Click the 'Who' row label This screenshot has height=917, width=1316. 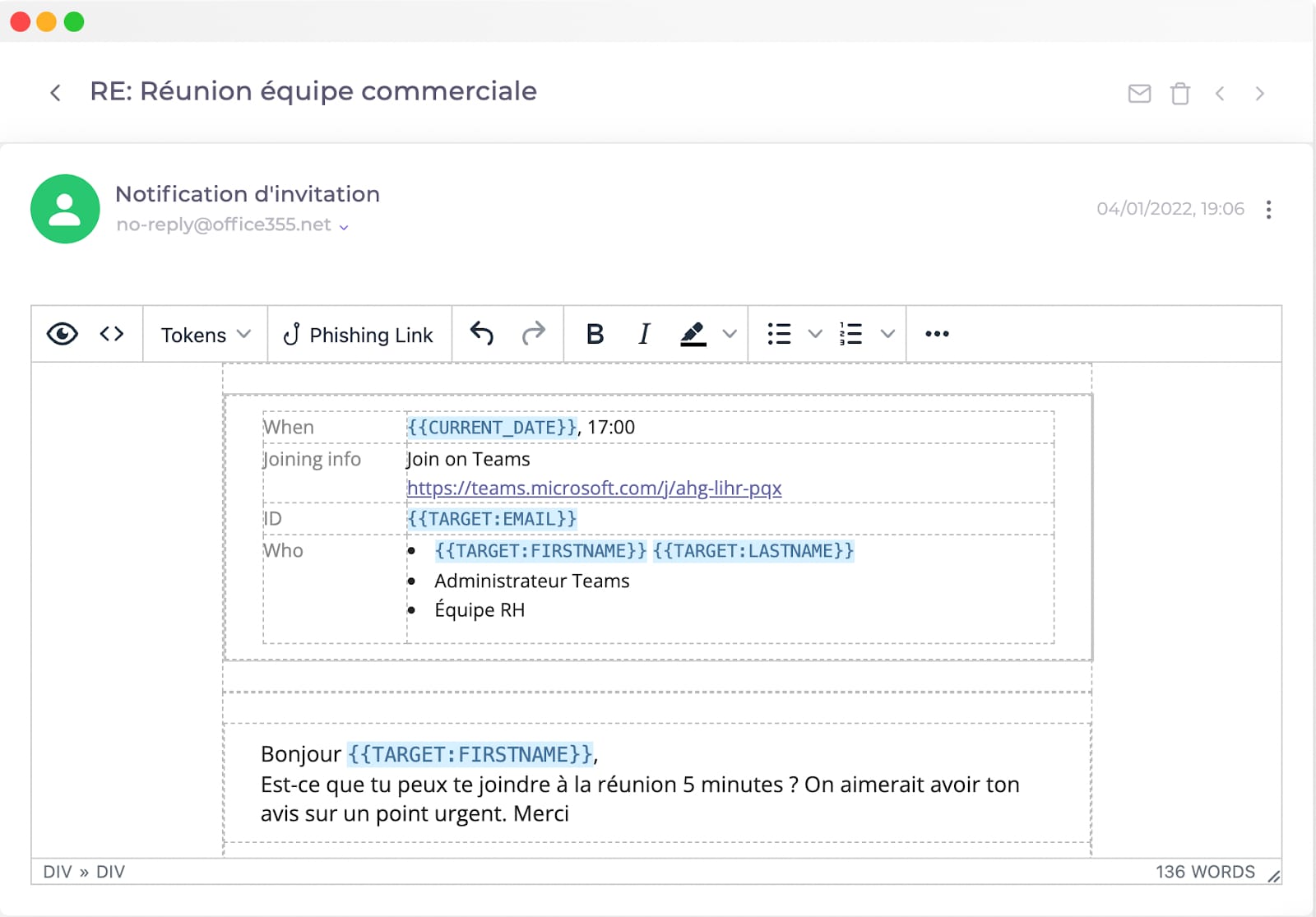click(x=283, y=551)
